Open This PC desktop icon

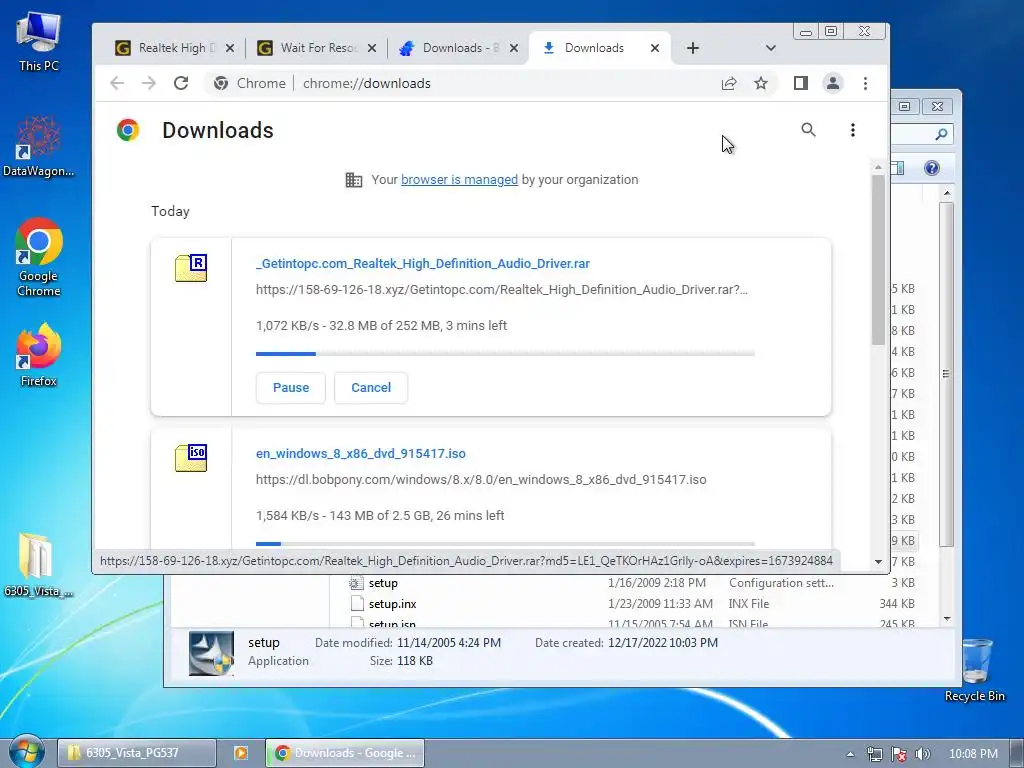pos(39,40)
